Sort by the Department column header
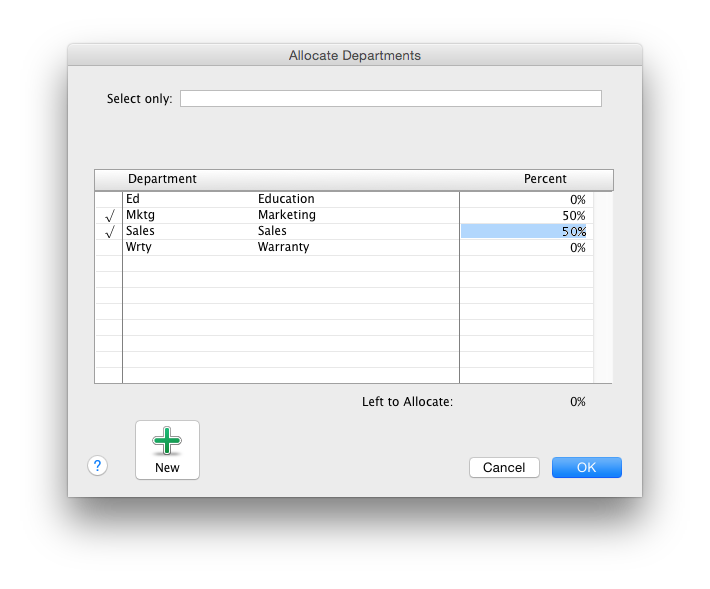 tap(162, 179)
